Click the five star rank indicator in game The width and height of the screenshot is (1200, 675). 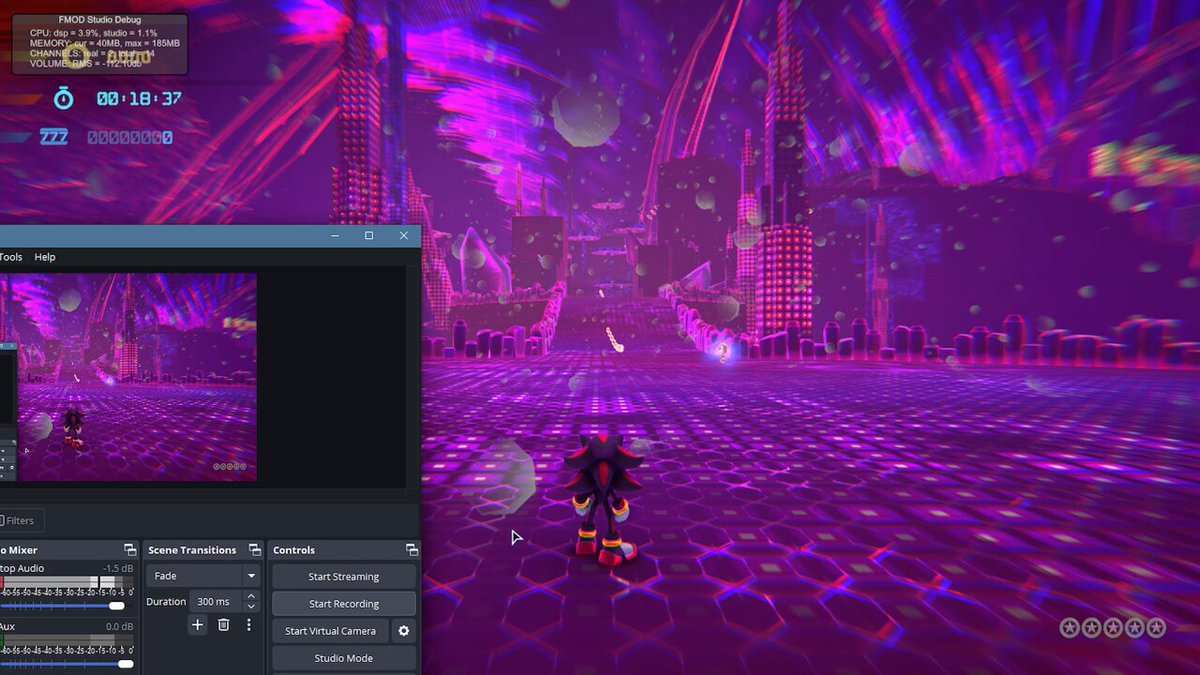[x=1113, y=628]
